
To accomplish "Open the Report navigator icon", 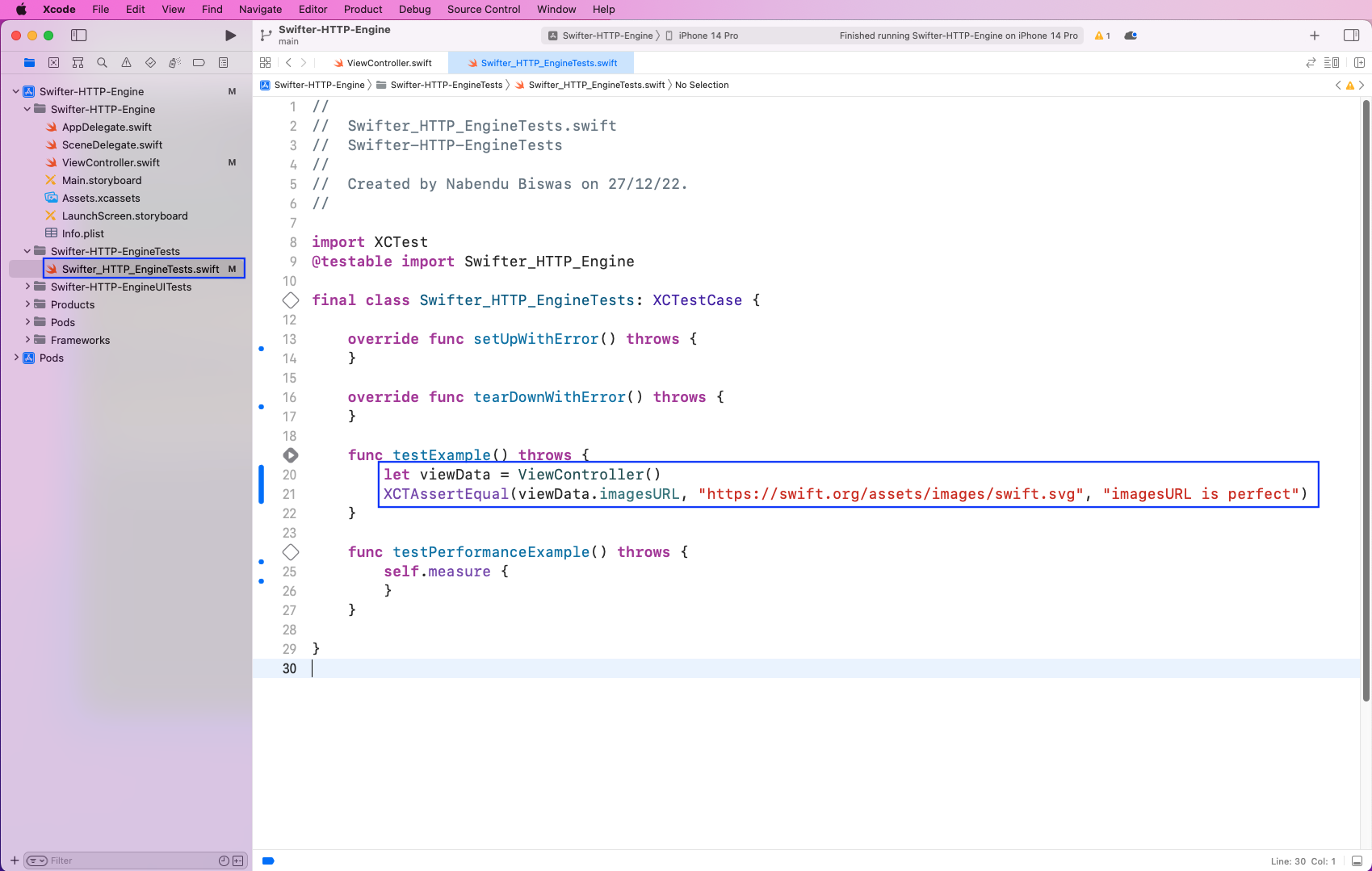I will pyautogui.click(x=223, y=62).
